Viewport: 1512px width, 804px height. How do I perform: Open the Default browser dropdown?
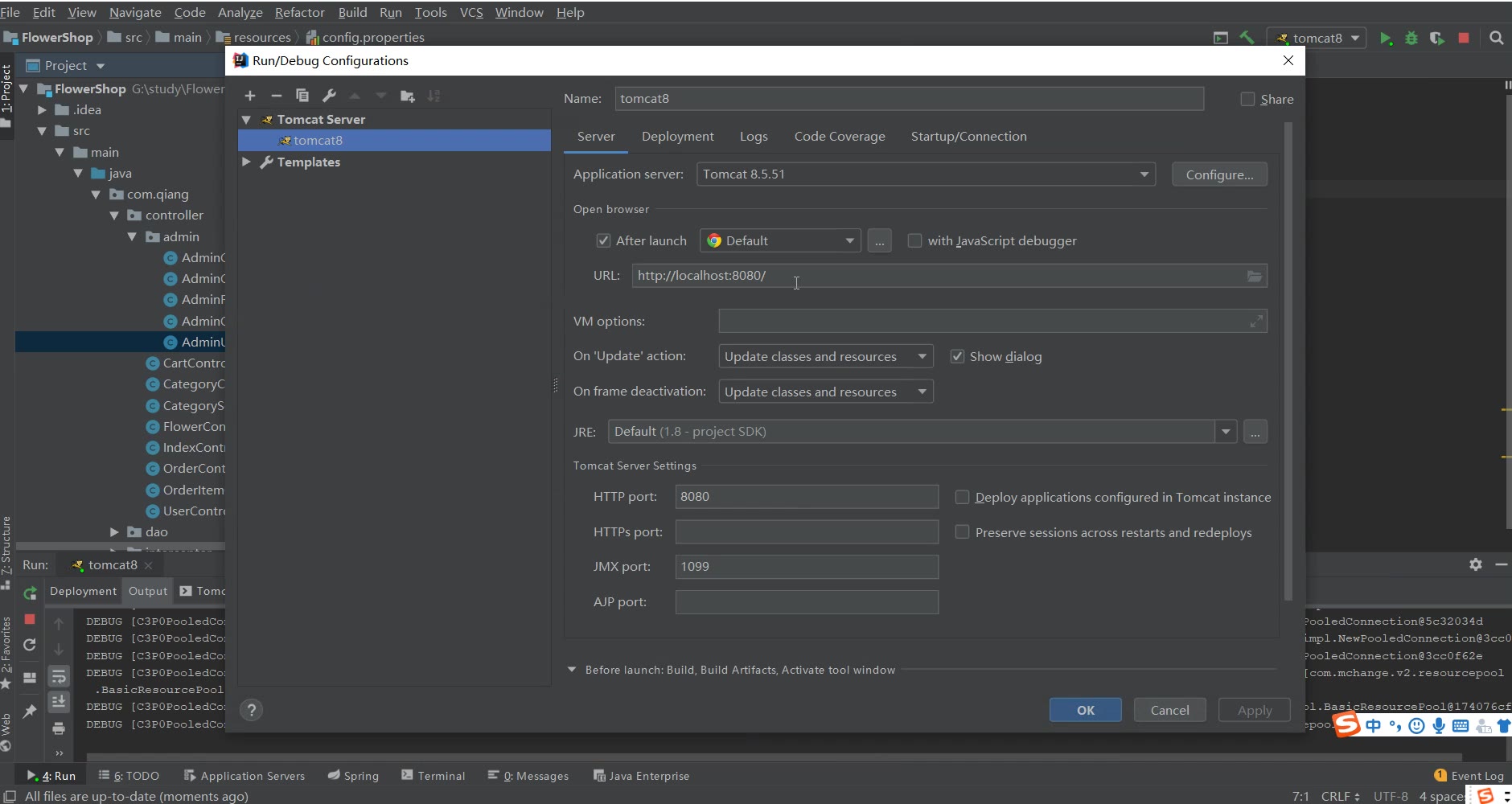(780, 240)
